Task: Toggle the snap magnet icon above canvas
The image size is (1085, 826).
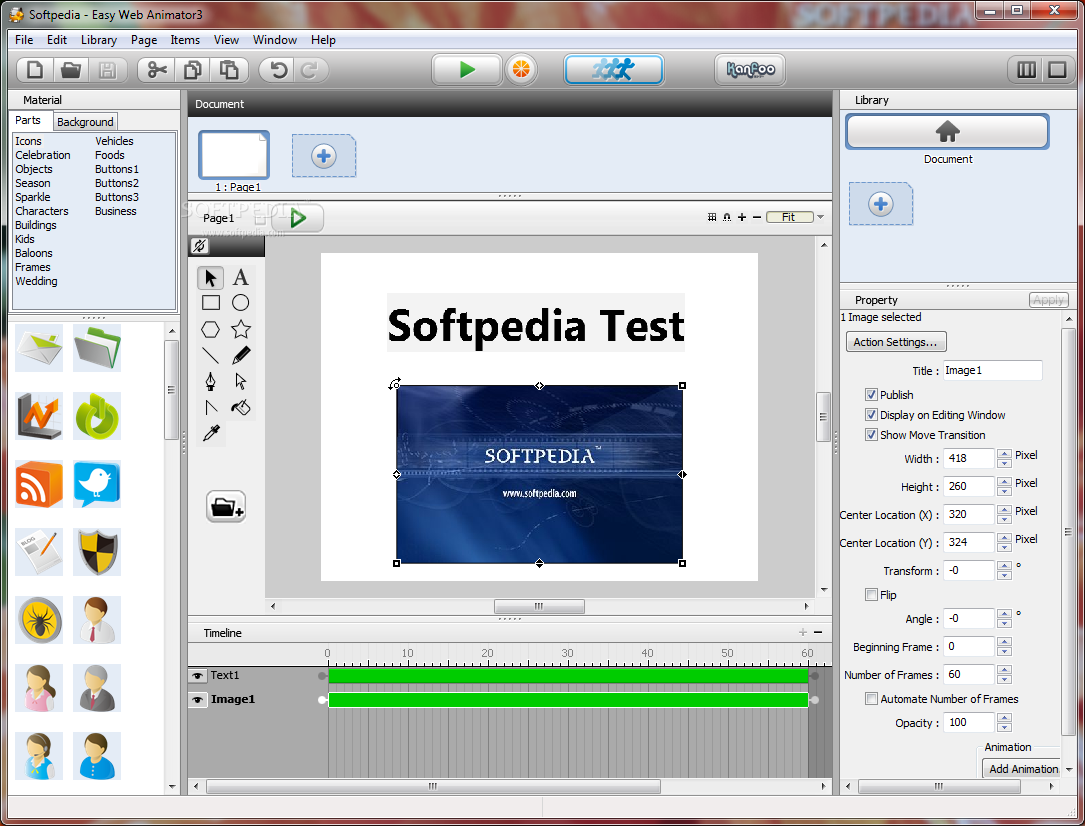Action: [x=727, y=217]
